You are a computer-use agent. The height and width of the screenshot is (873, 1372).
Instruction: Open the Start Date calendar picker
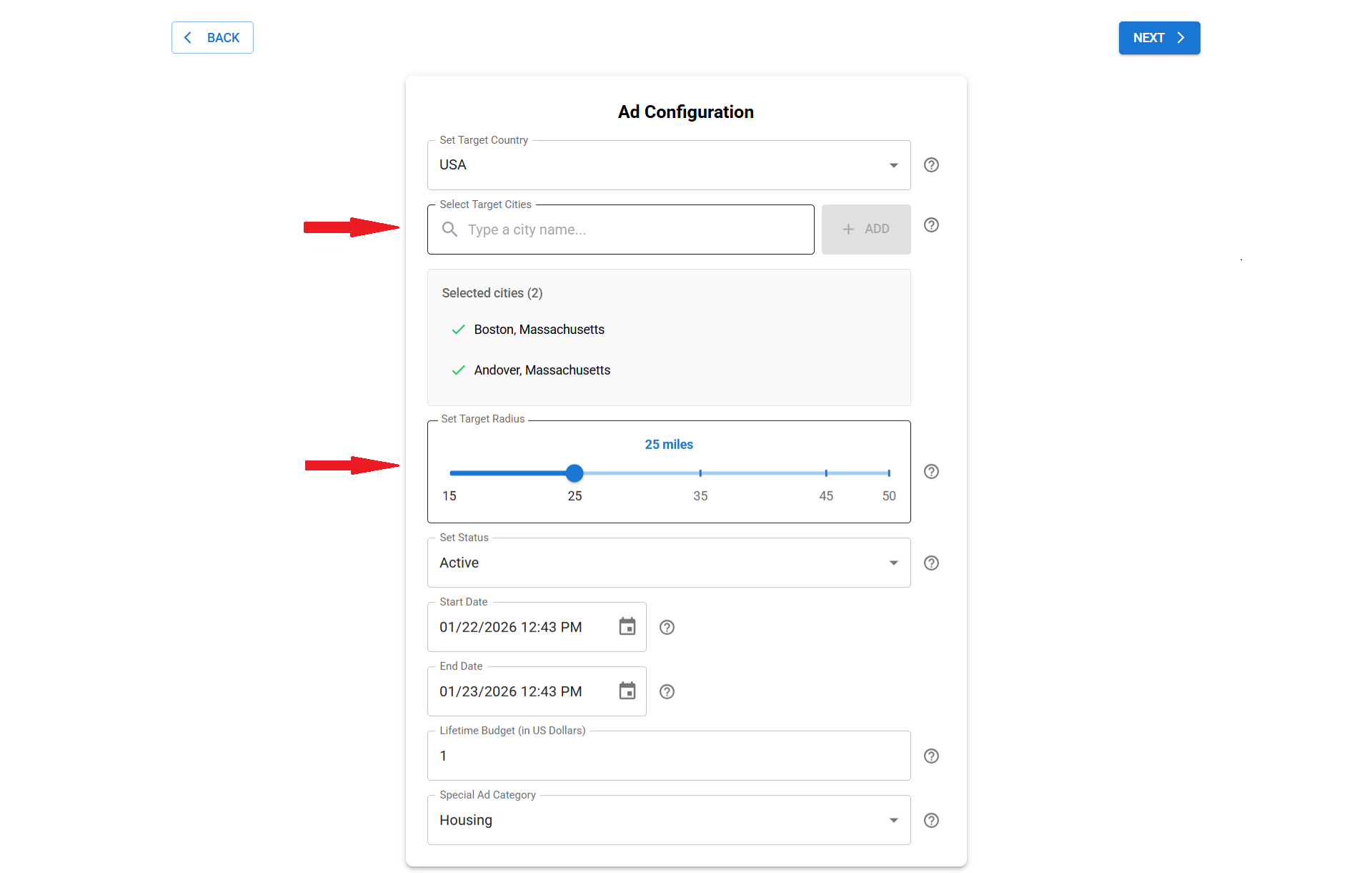(x=627, y=627)
